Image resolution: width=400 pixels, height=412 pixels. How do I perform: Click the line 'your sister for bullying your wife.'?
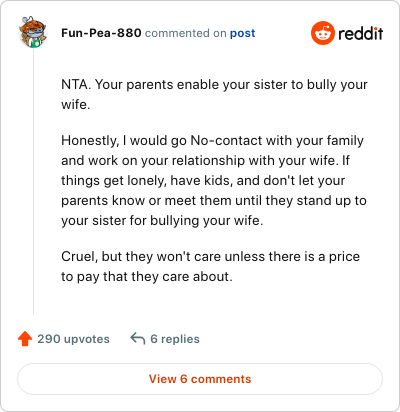click(x=162, y=221)
